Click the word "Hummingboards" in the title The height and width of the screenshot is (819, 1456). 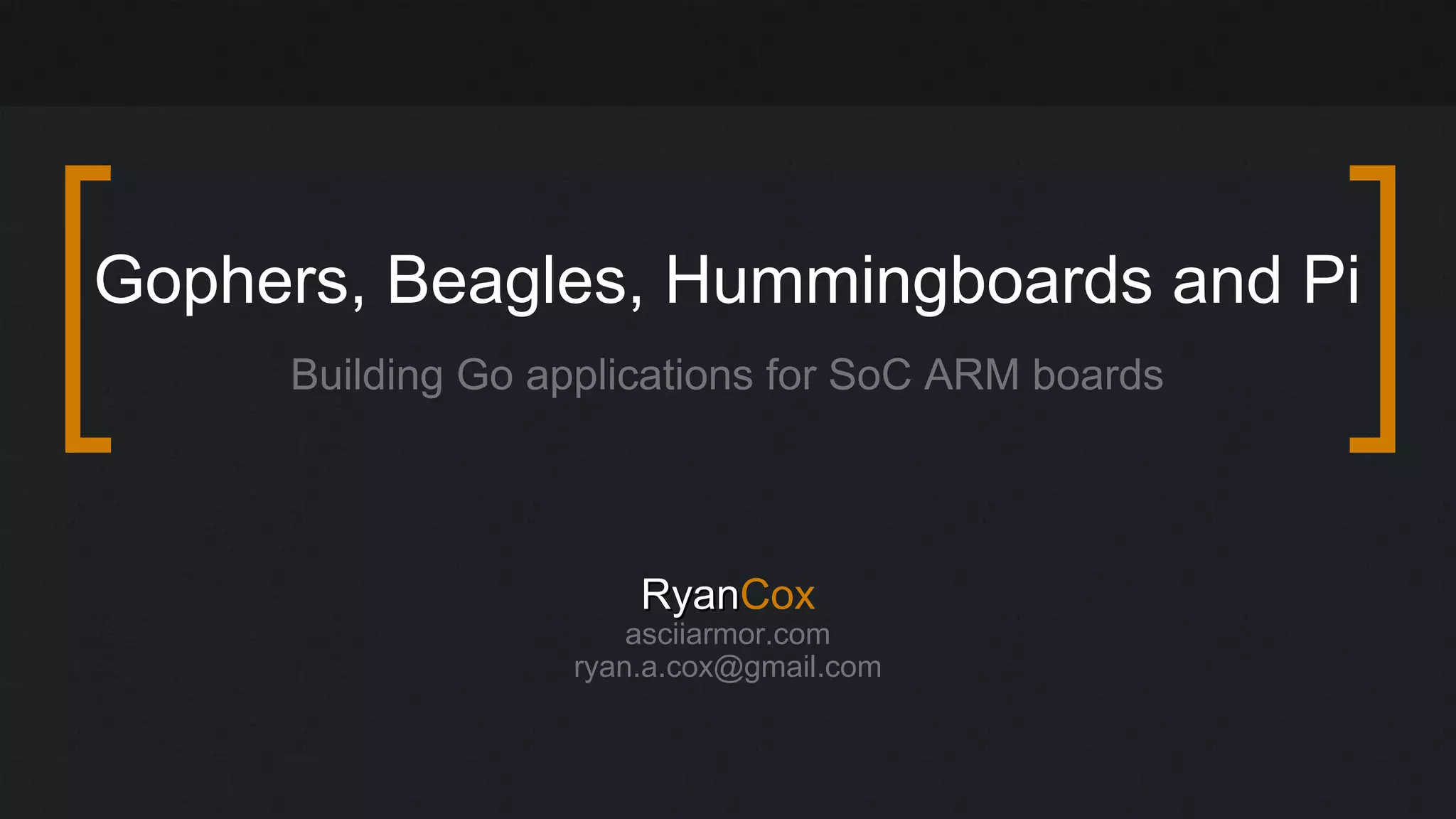(x=908, y=282)
